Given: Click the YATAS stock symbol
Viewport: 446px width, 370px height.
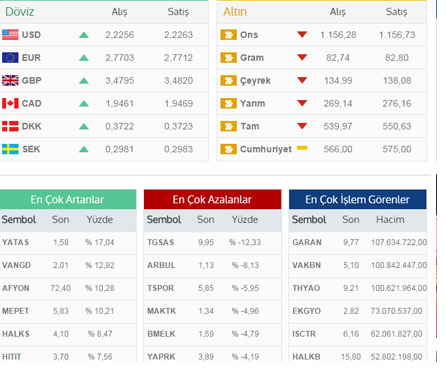Looking at the screenshot, I should 15,242.
